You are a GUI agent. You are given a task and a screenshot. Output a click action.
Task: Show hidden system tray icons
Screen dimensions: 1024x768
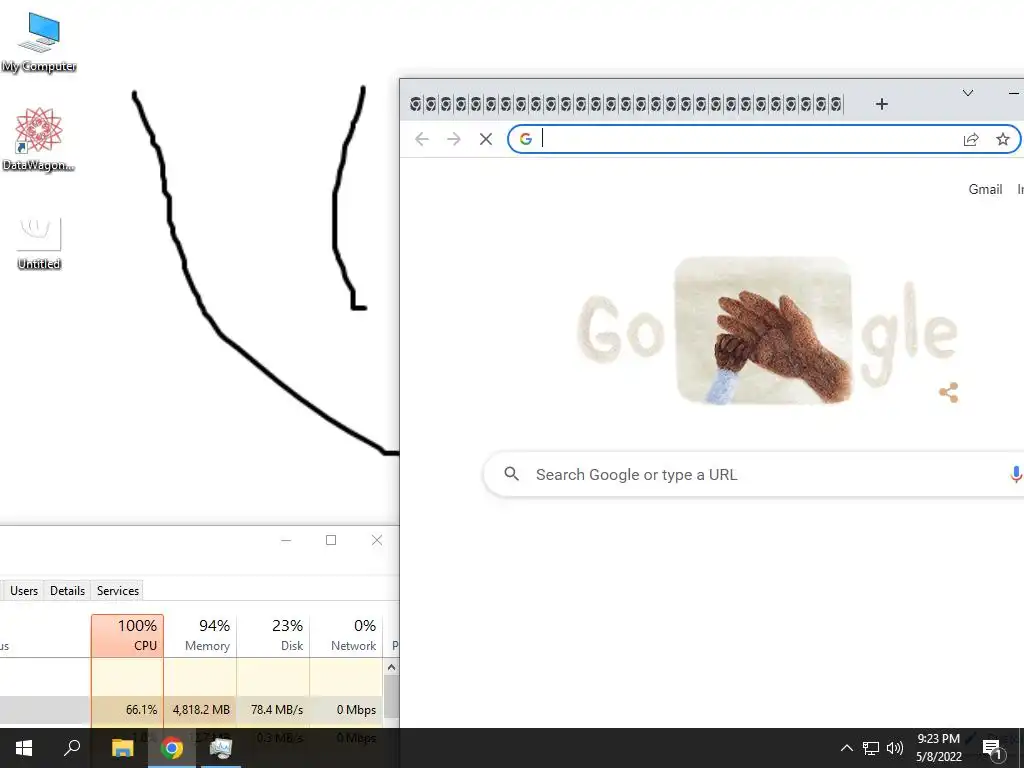(846, 748)
